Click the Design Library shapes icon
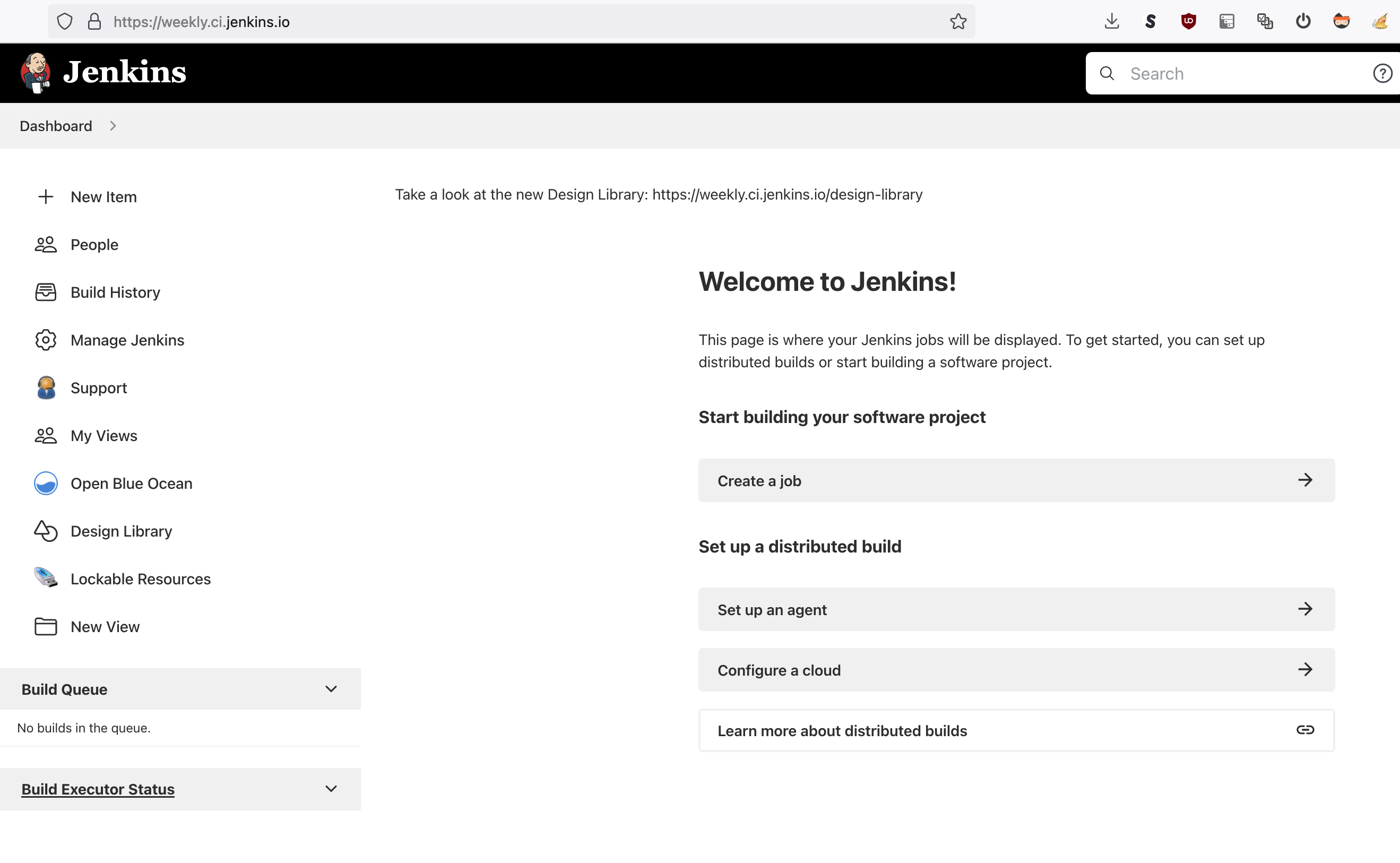 click(46, 531)
